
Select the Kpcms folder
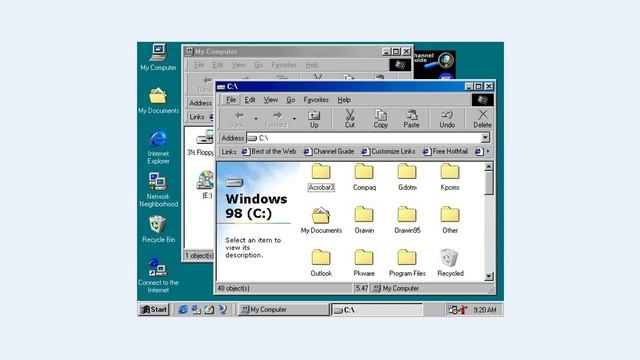tap(450, 178)
